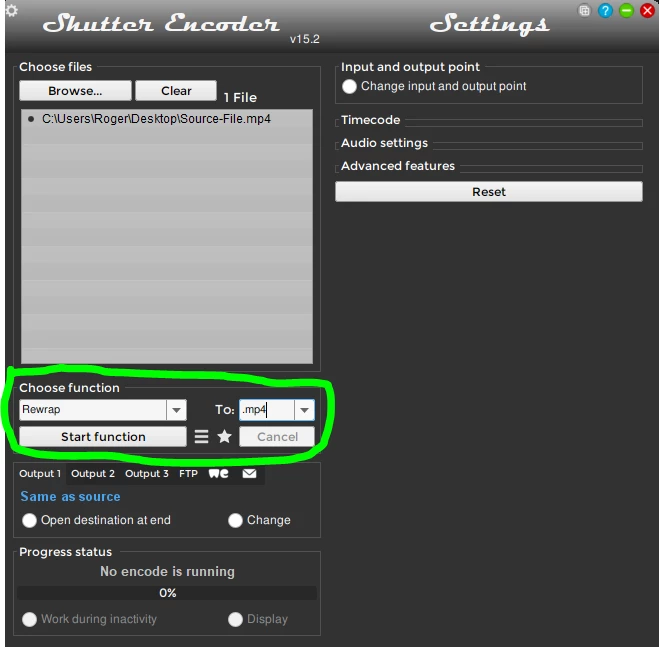Click the No encode is running status
The image size is (659, 647).
click(167, 572)
